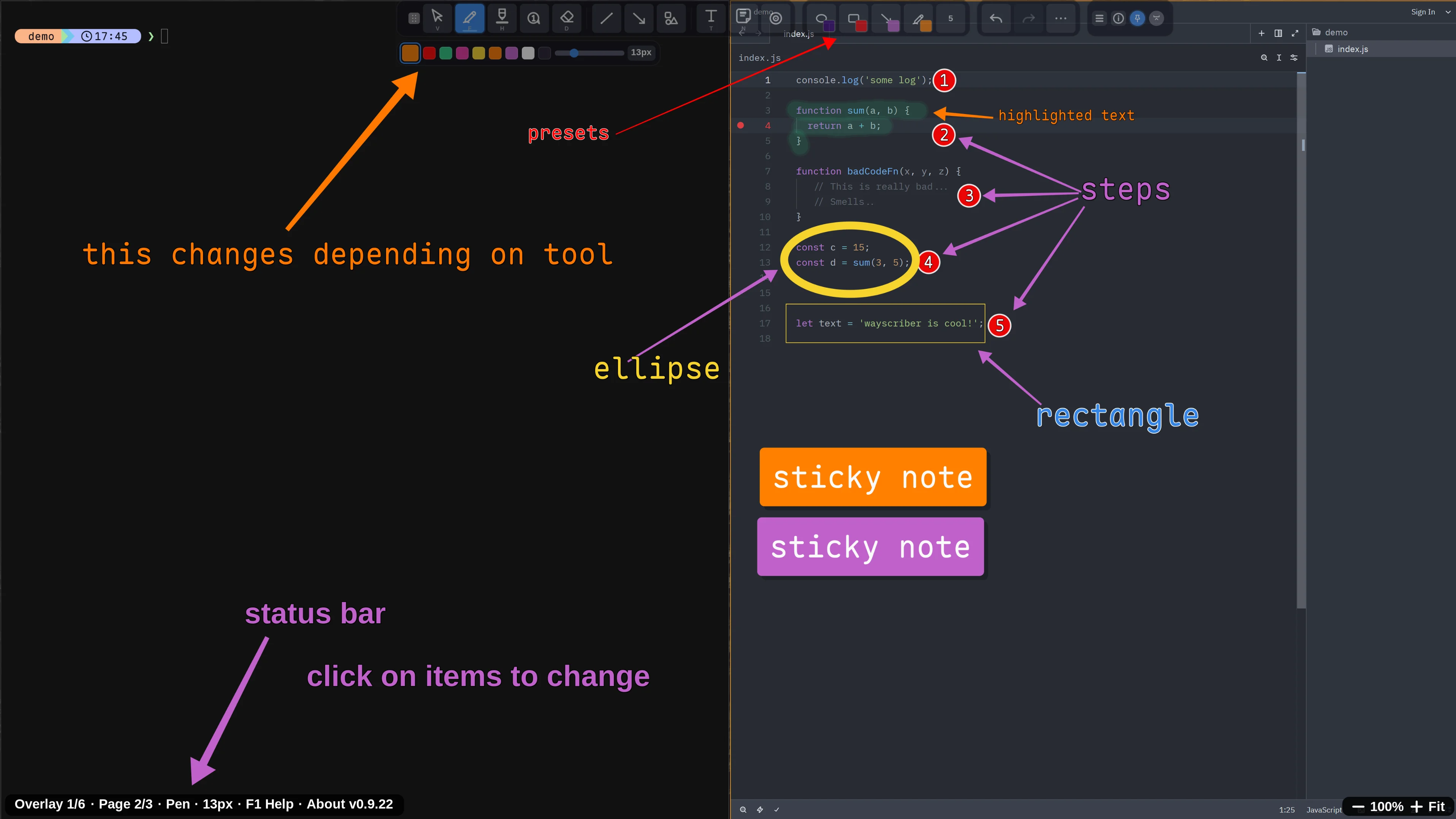Add a new tab with plus icon
1456x819 pixels.
pyautogui.click(x=1261, y=33)
